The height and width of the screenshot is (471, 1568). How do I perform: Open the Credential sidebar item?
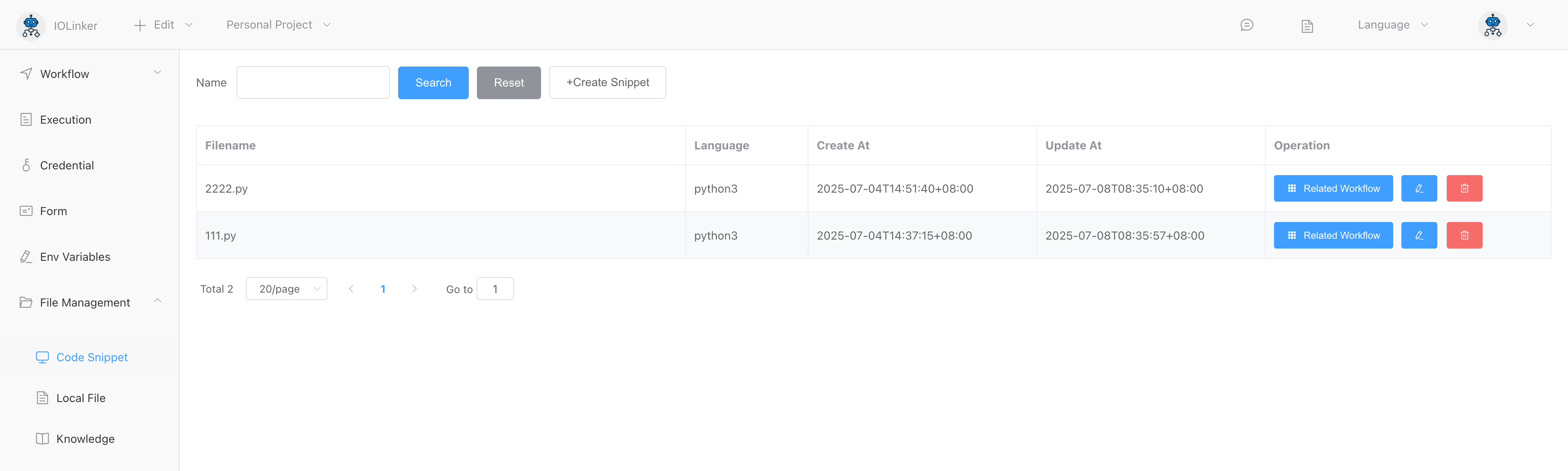[x=66, y=166]
